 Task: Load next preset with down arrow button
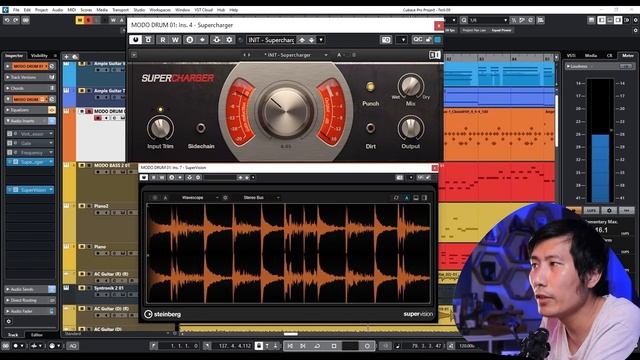311,40
